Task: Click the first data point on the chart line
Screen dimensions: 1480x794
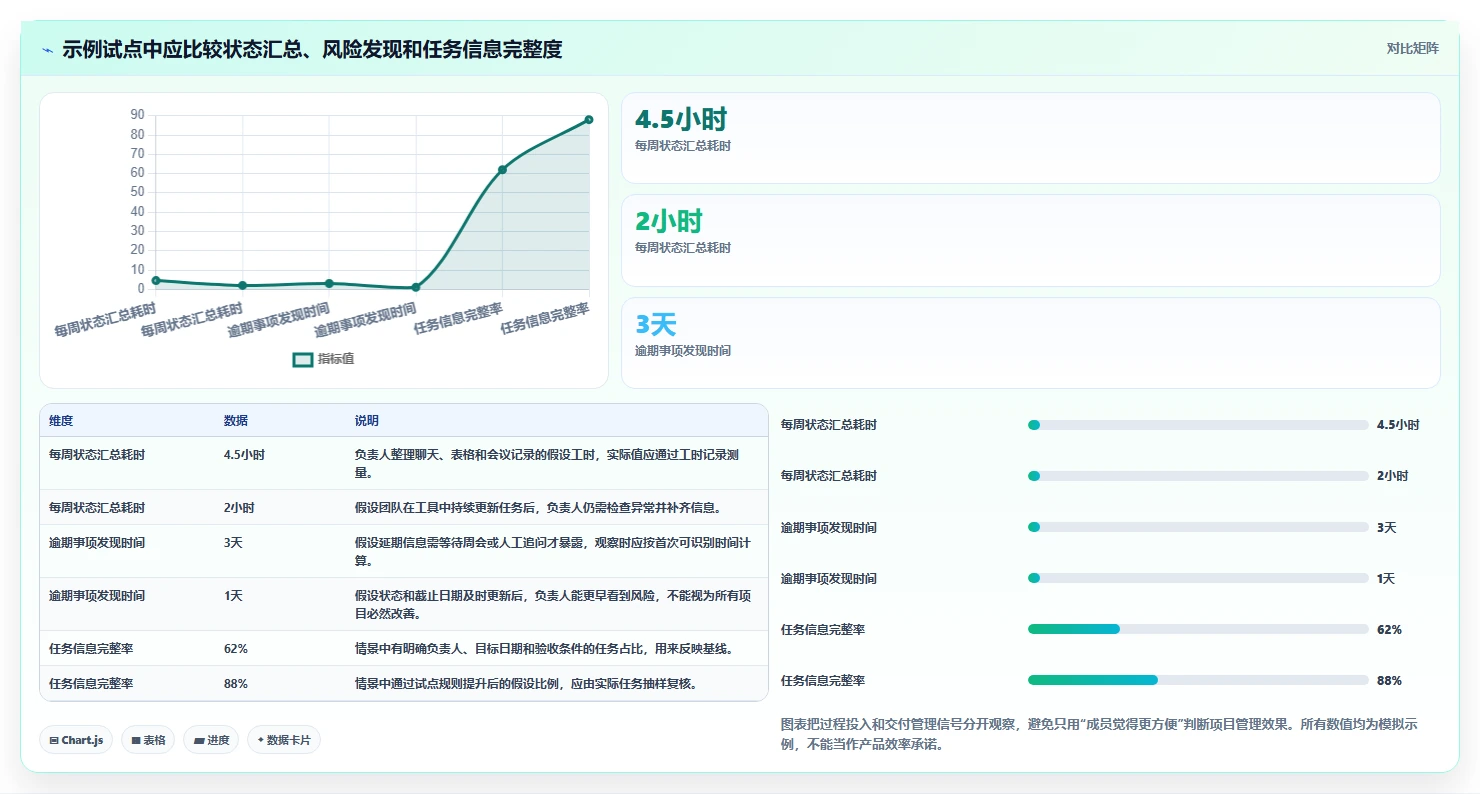Action: pos(156,281)
